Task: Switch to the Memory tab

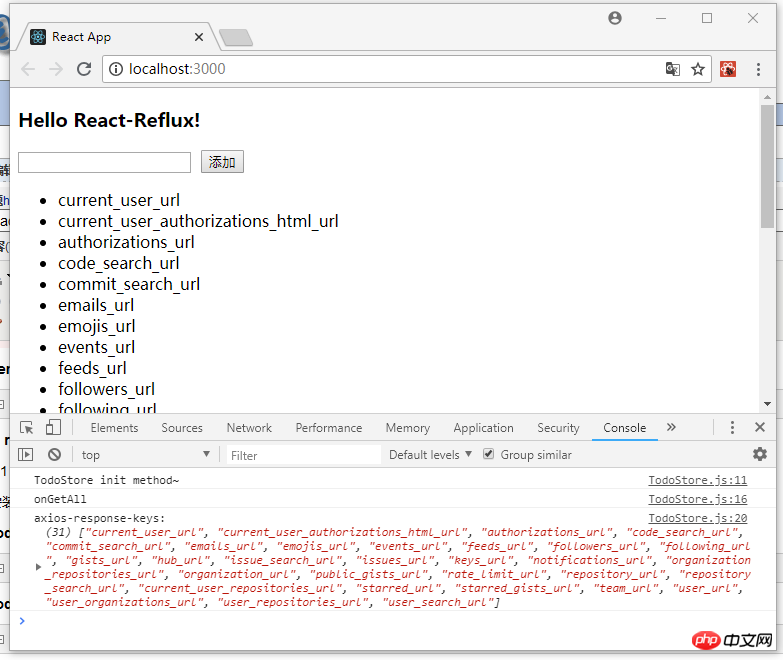Action: pos(407,428)
